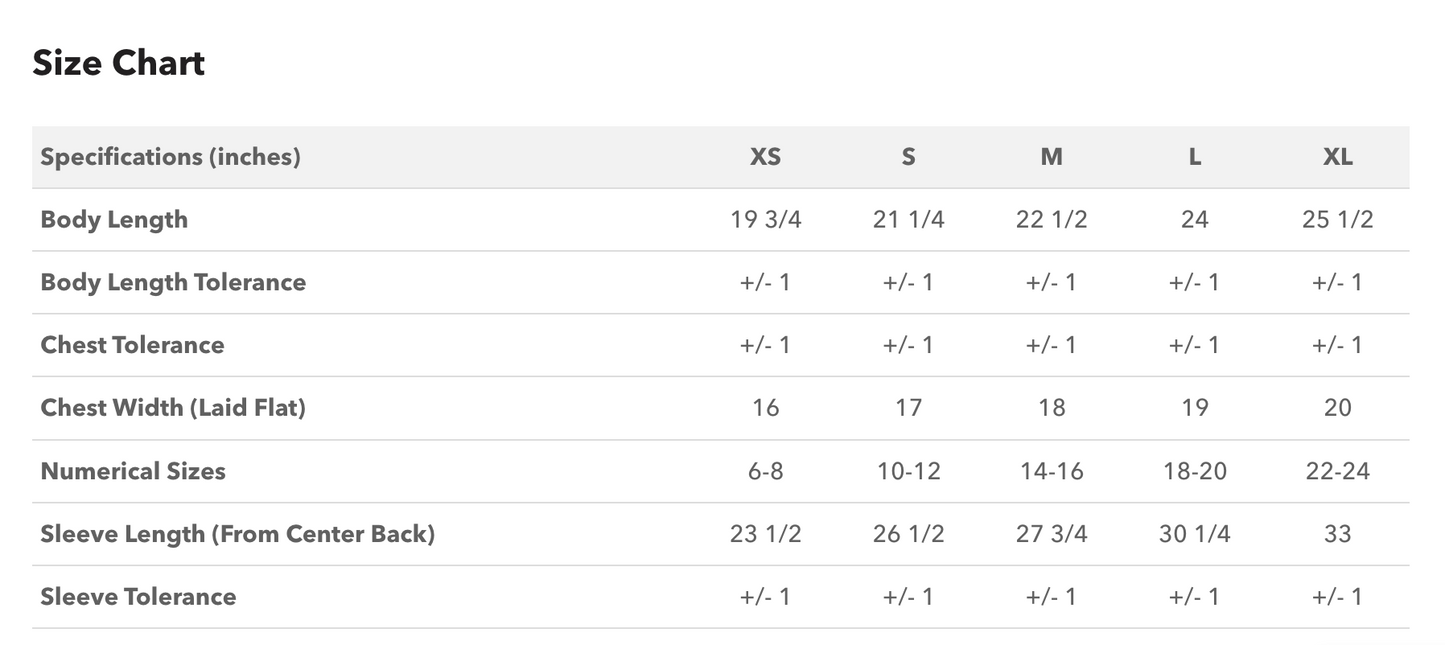The height and width of the screenshot is (645, 1445).
Task: Select the S column header
Action: pyautogui.click(x=908, y=157)
